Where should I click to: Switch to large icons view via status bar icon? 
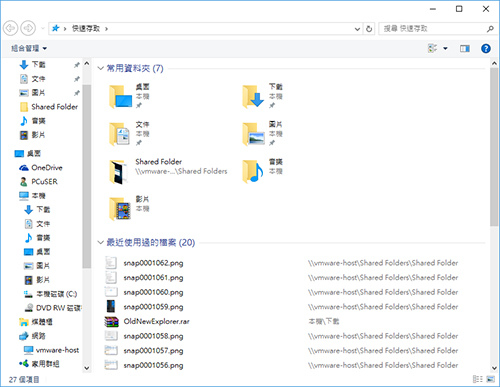(490, 379)
